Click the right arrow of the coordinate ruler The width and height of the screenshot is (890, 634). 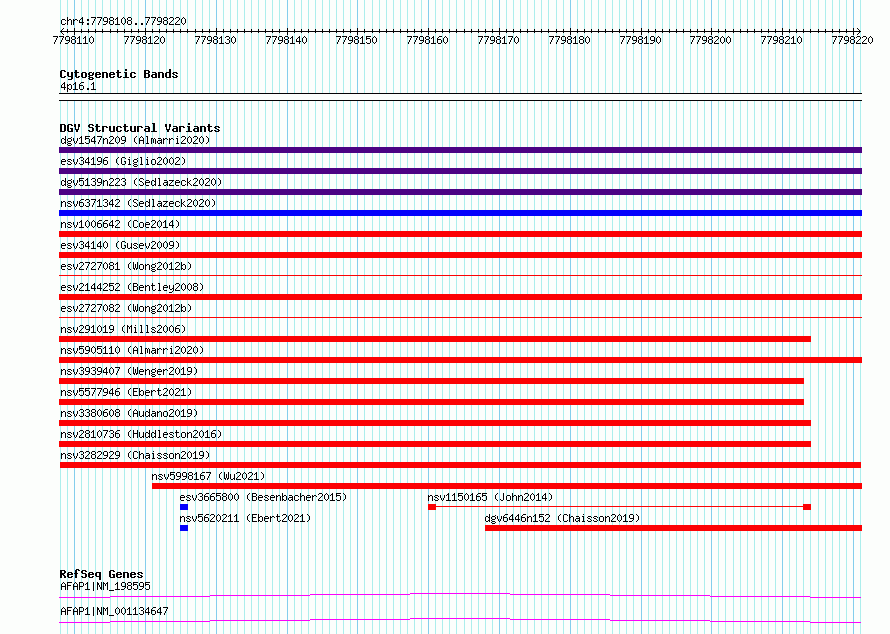tap(858, 31)
